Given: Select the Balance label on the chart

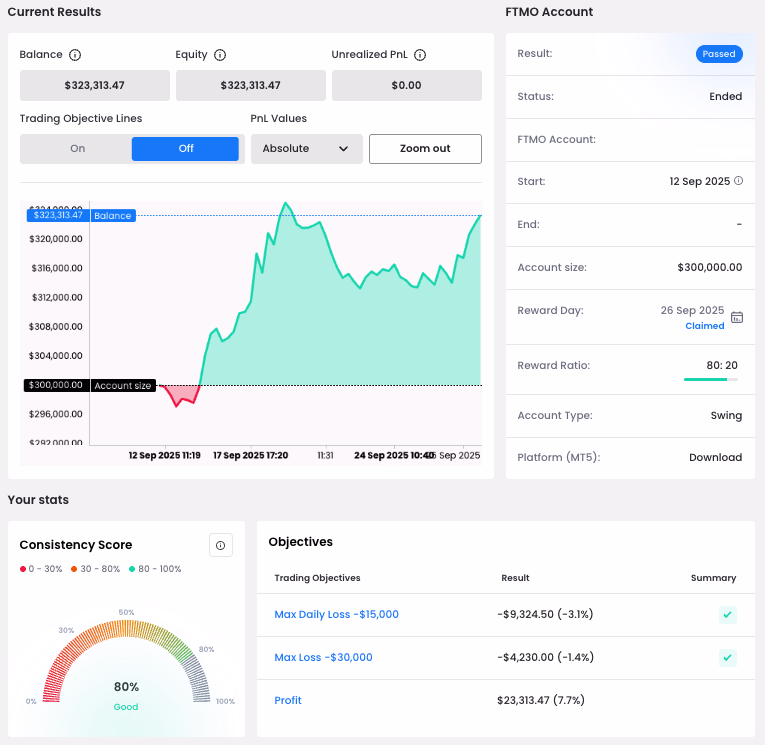Looking at the screenshot, I should point(113,216).
